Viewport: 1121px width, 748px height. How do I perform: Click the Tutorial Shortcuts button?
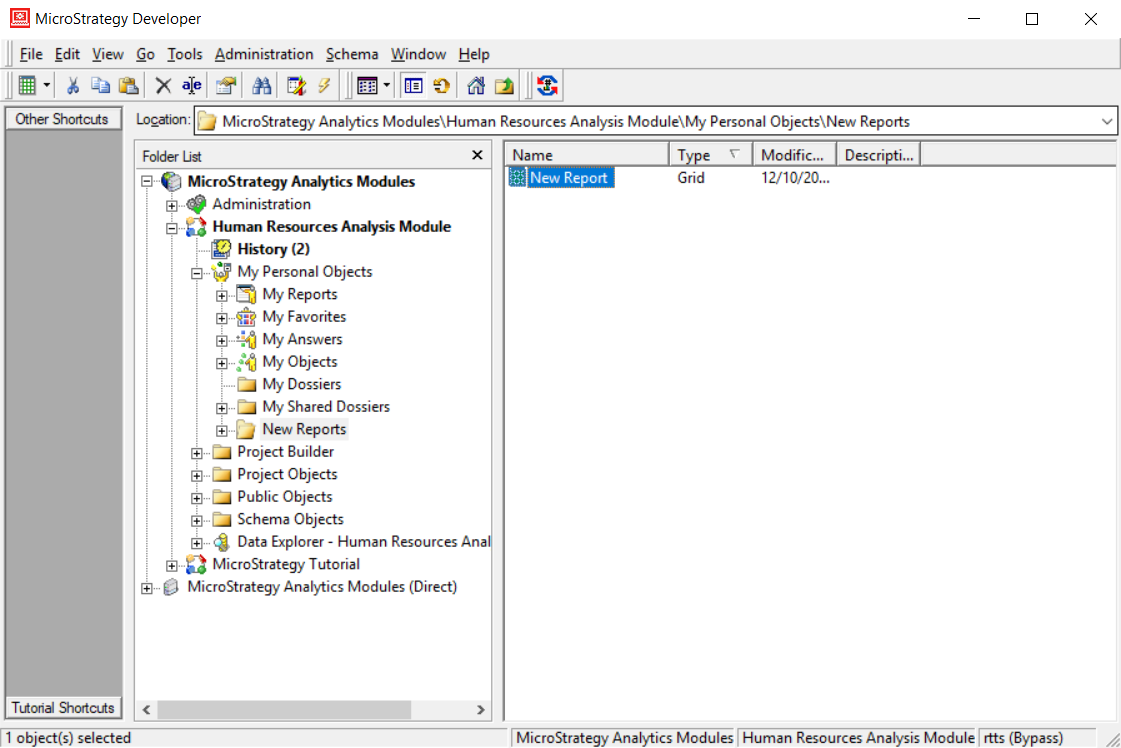pos(63,707)
